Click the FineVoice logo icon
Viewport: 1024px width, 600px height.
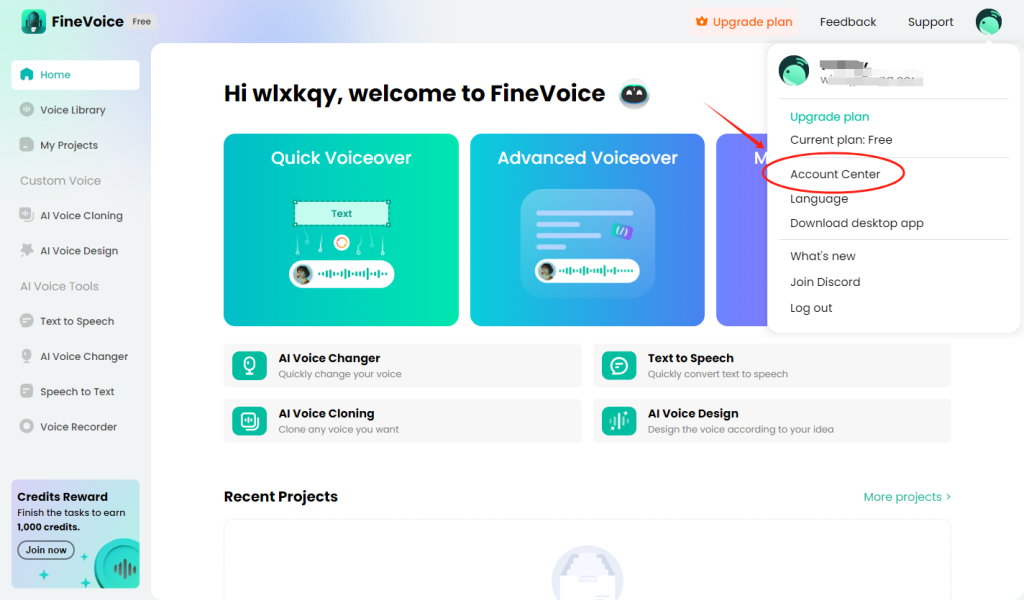coord(33,22)
